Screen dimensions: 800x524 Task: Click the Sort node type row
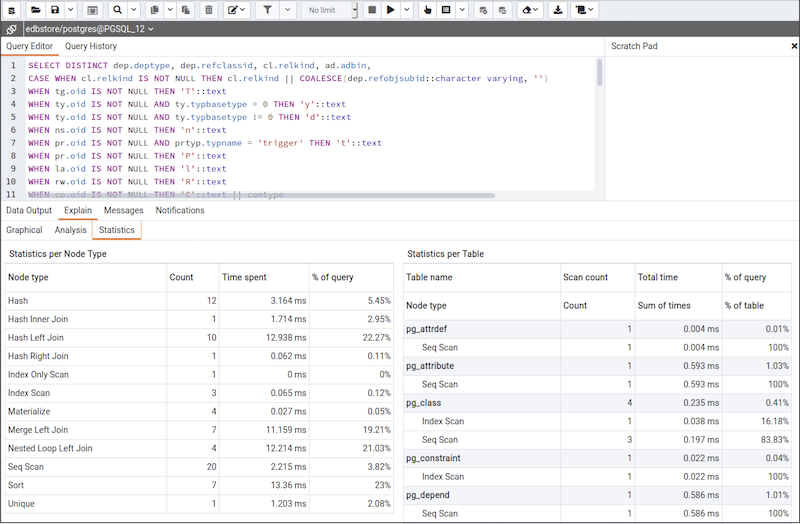coord(199,485)
